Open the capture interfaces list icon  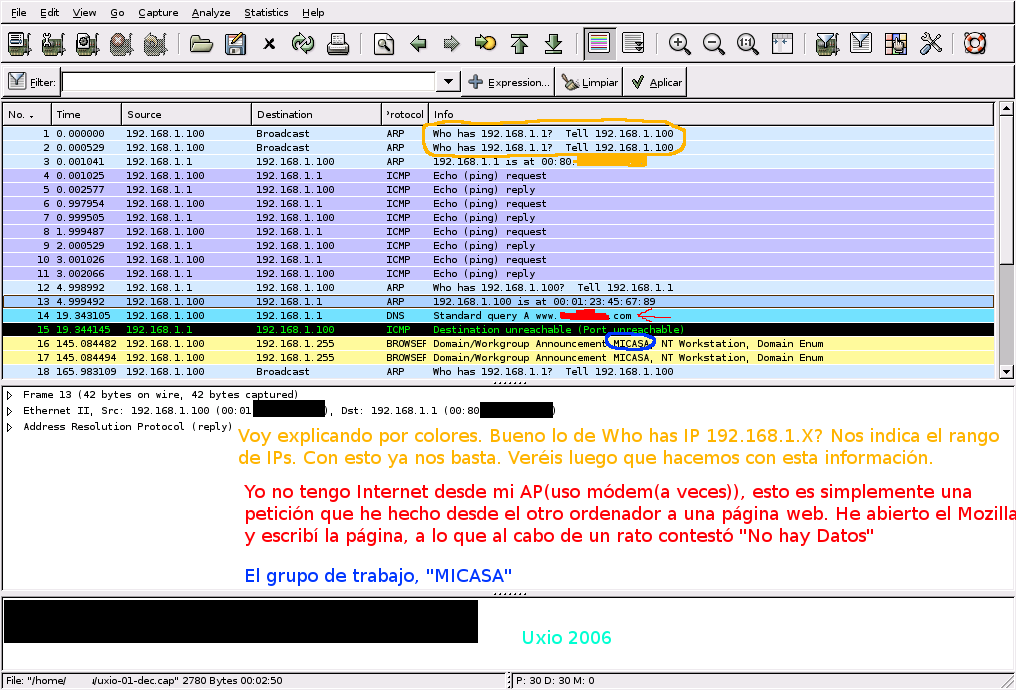point(19,44)
